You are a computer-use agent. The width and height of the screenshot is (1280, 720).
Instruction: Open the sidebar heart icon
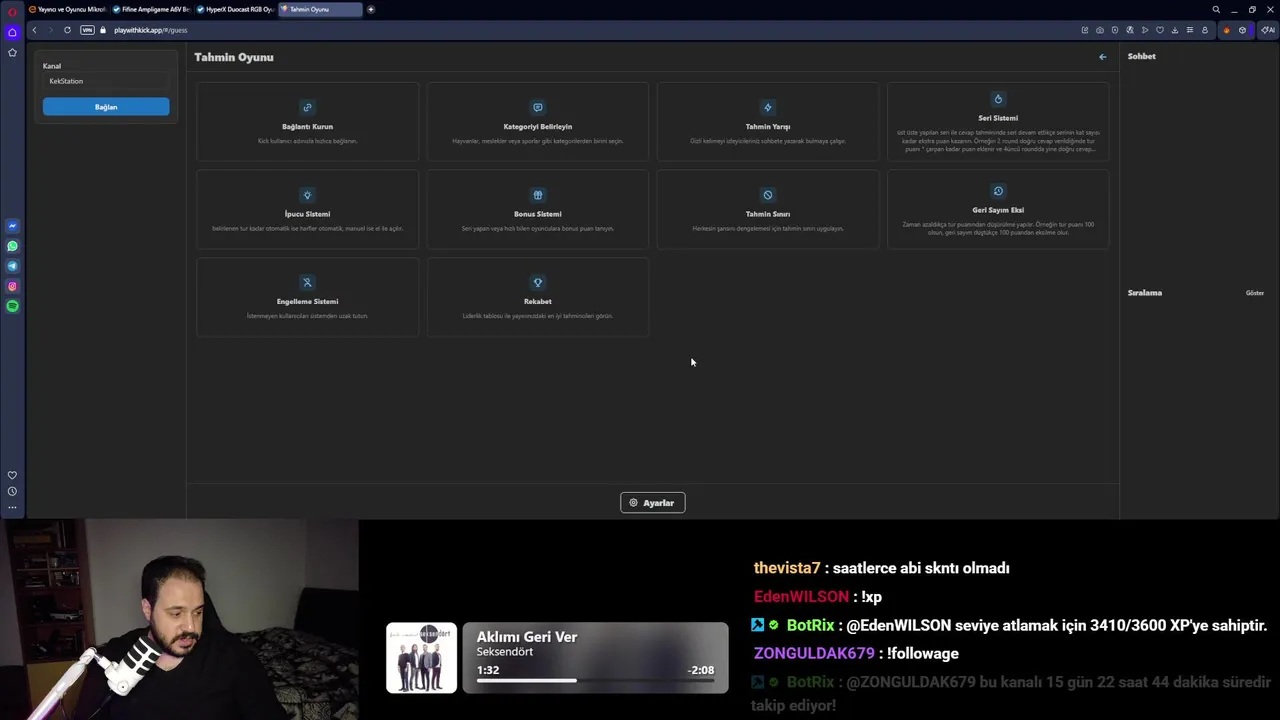(x=12, y=475)
